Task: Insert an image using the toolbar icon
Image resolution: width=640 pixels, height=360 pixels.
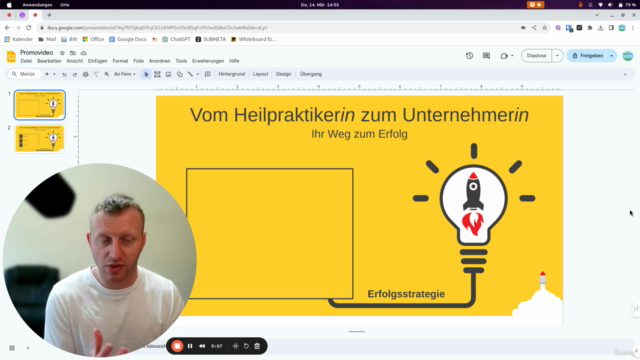Action: 168,74
